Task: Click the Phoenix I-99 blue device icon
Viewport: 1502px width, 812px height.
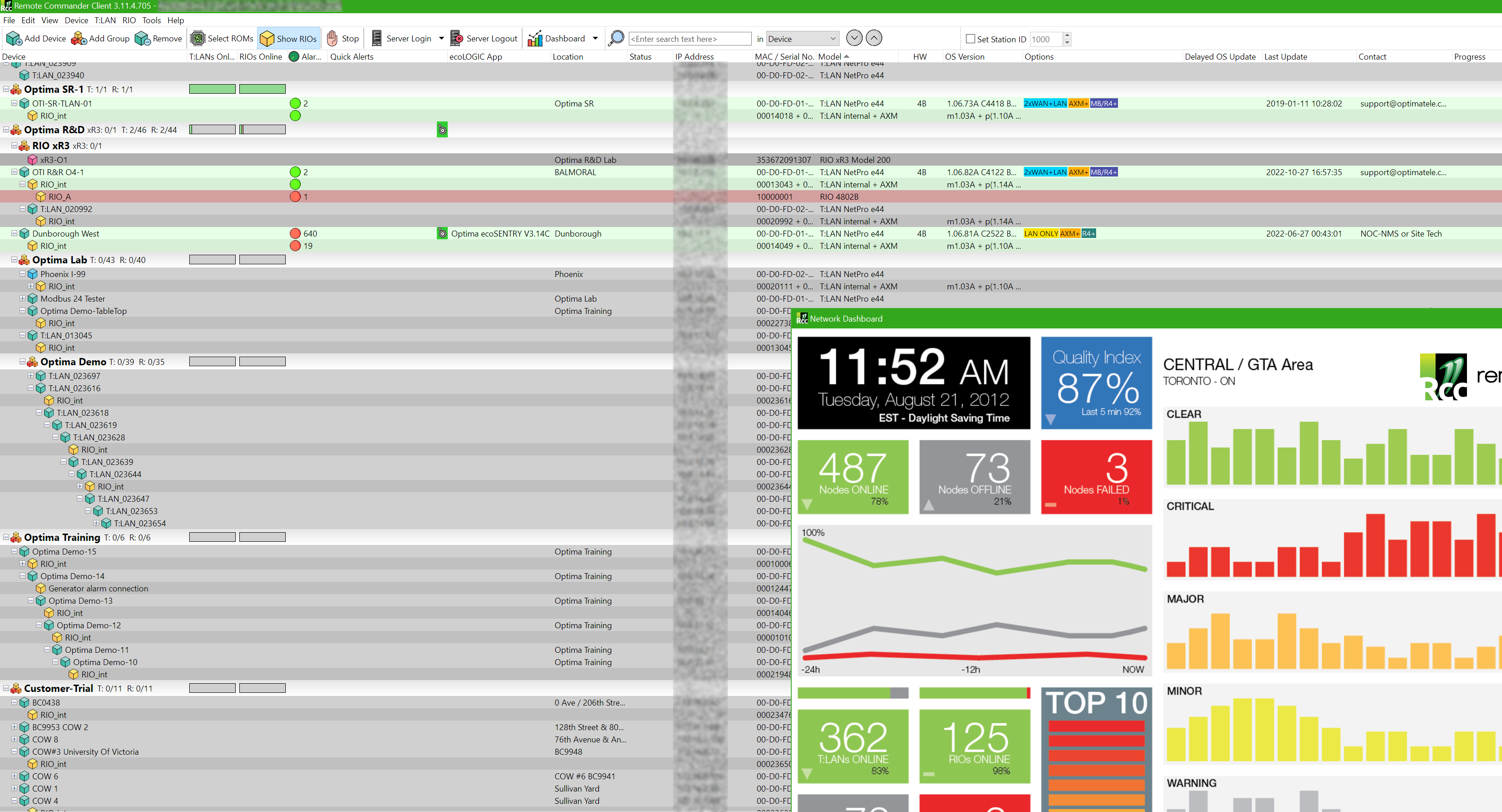Action: pos(33,274)
